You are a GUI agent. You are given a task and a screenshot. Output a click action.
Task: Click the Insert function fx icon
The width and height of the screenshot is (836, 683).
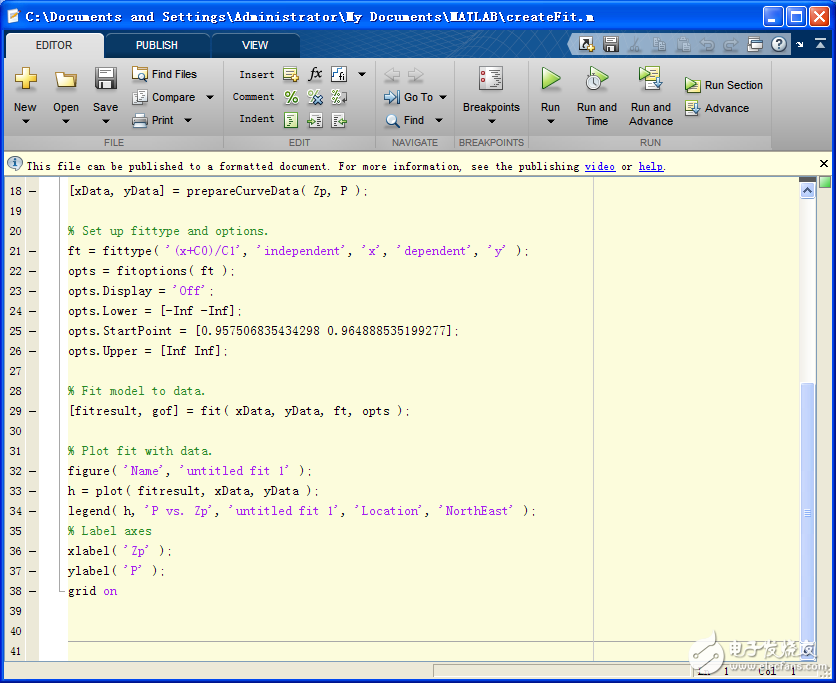pos(315,74)
